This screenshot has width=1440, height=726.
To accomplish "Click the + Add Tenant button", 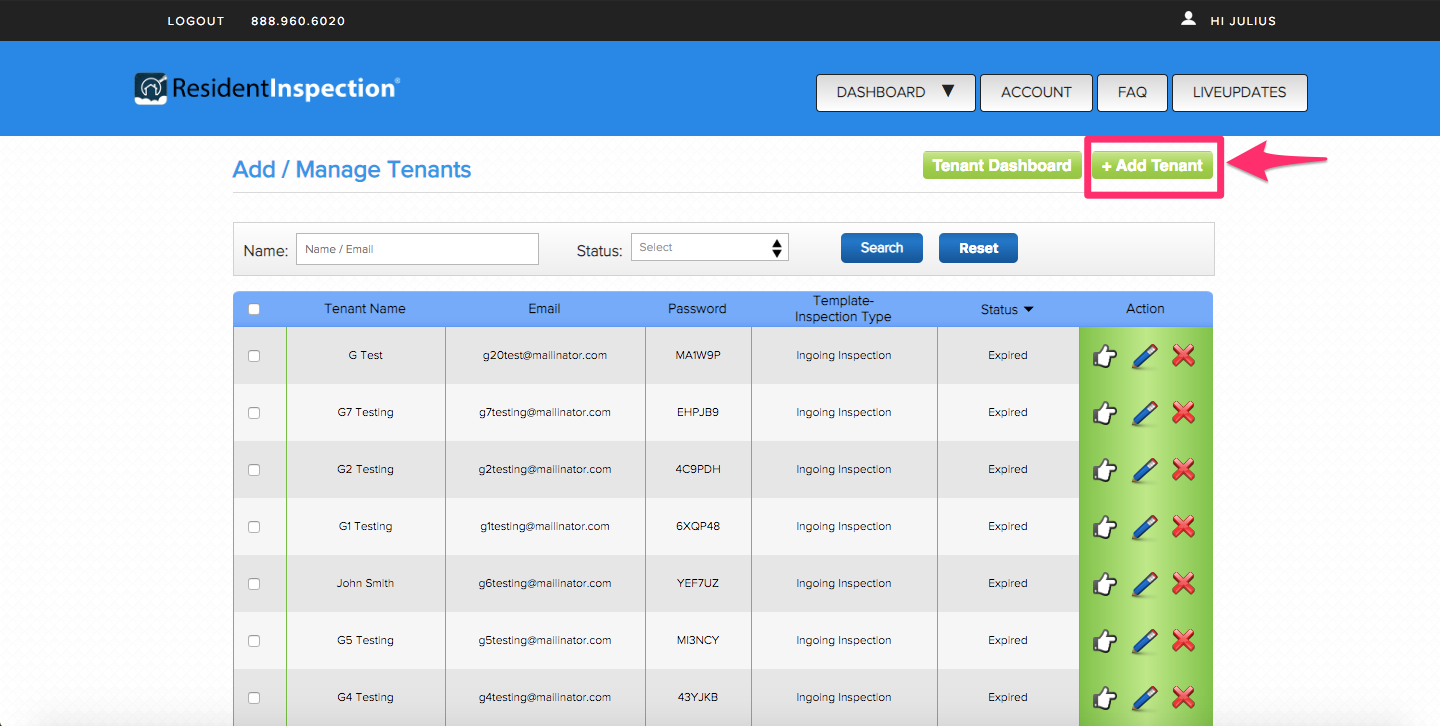I will [x=1152, y=166].
